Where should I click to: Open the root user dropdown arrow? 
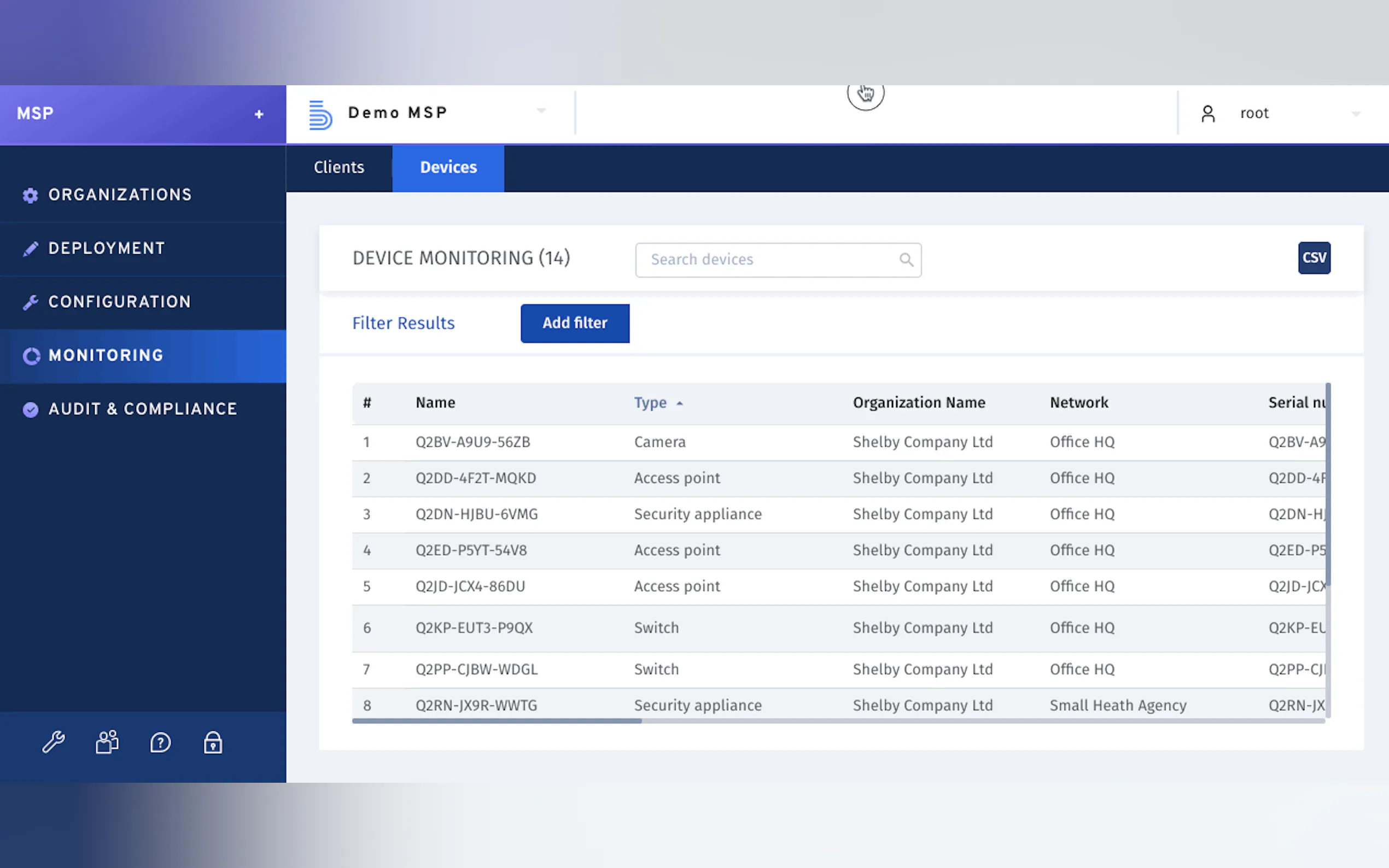click(1356, 114)
